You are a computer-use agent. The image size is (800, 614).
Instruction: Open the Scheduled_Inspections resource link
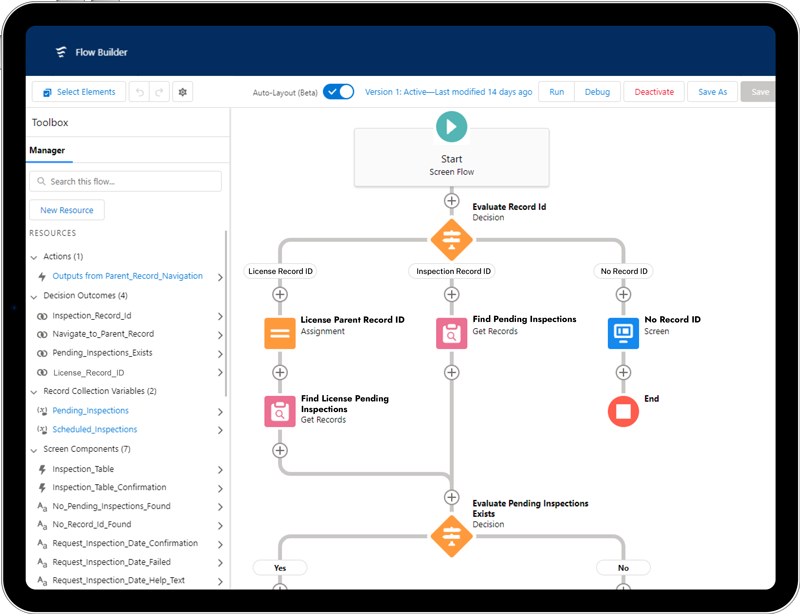[x=95, y=430]
